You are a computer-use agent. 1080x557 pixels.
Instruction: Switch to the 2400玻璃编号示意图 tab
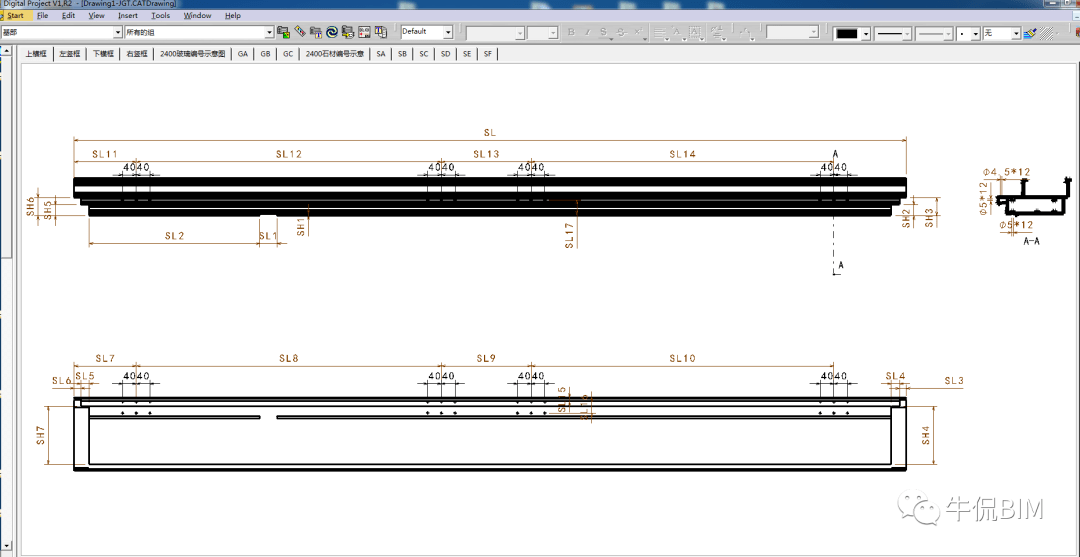[193, 54]
